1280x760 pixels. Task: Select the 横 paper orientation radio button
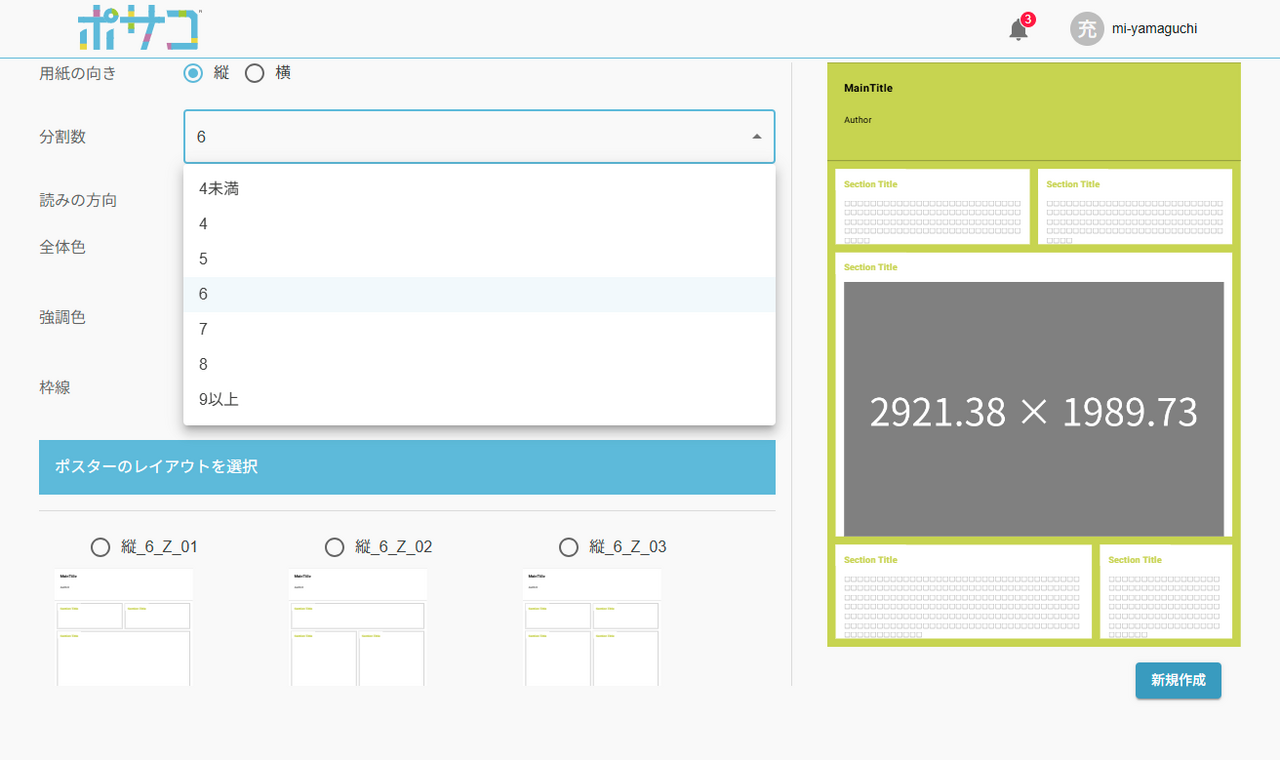[x=255, y=73]
